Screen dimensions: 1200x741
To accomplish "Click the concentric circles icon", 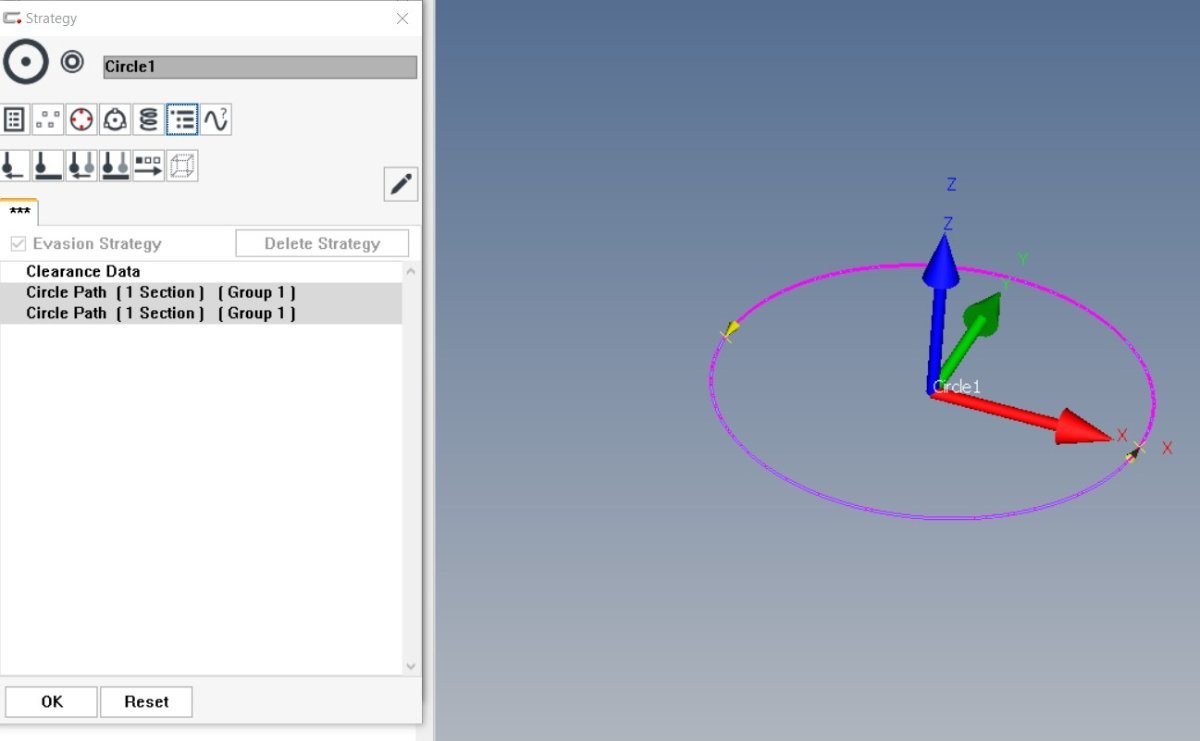I will coord(72,63).
